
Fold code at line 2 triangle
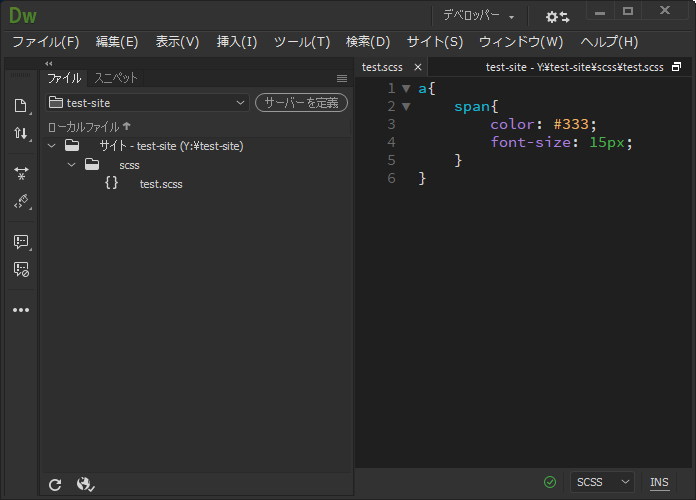coord(406,107)
